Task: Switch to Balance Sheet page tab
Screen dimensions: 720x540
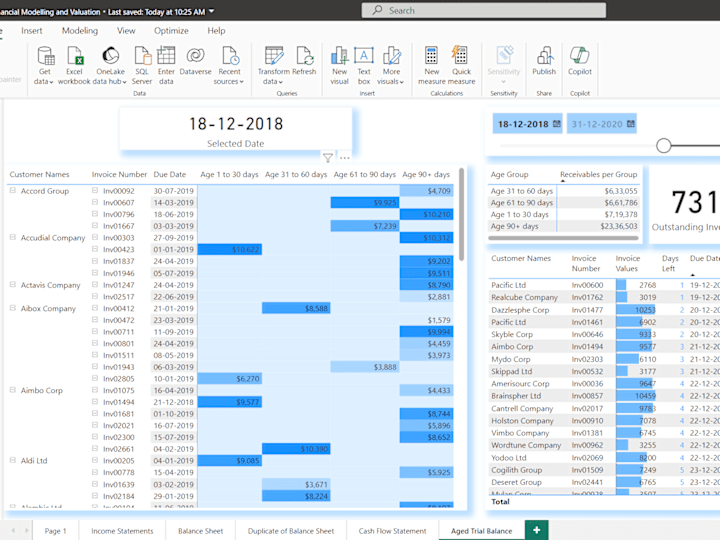Action: (x=200, y=531)
